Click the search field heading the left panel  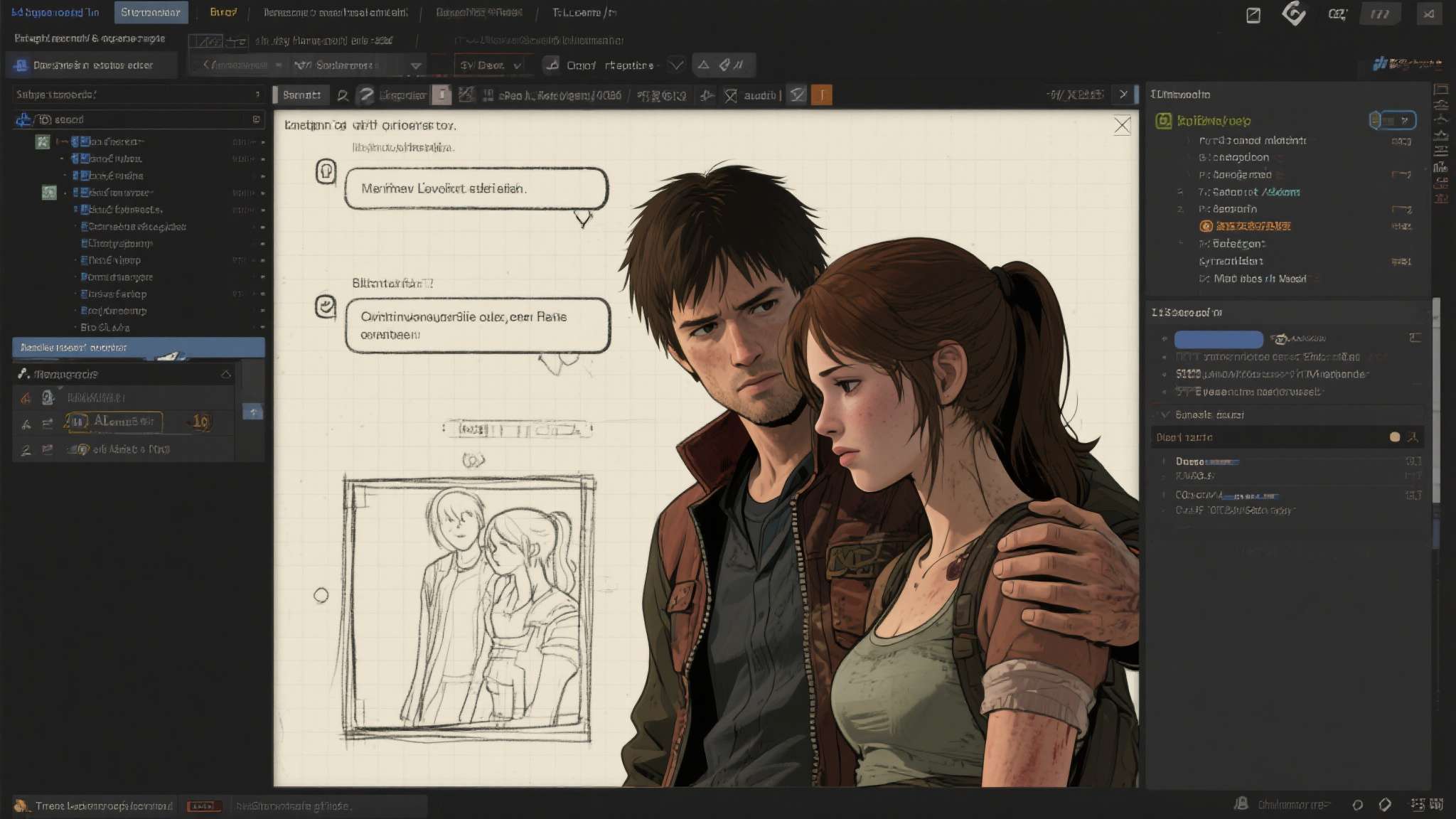click(x=139, y=95)
